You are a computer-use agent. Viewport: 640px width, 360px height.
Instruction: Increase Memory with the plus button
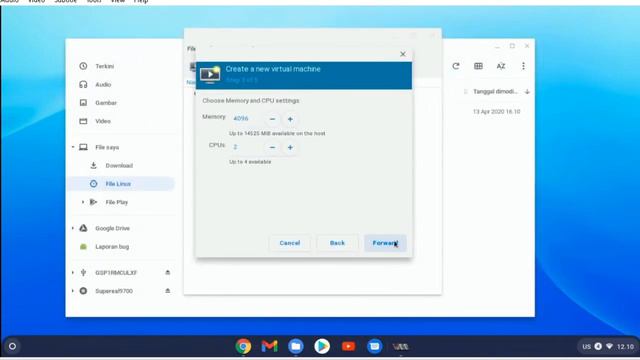click(290, 119)
